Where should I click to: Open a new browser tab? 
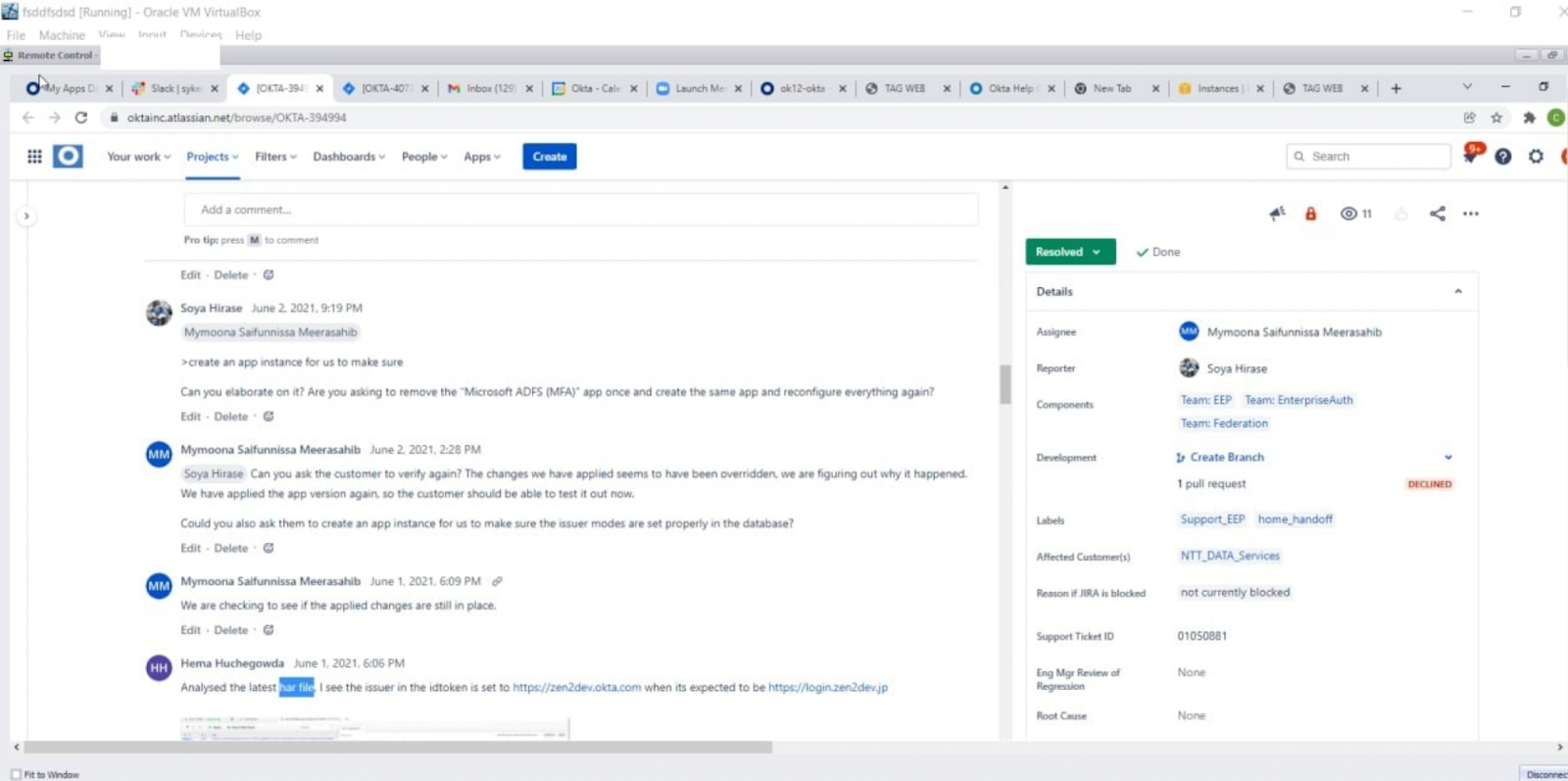(1396, 88)
